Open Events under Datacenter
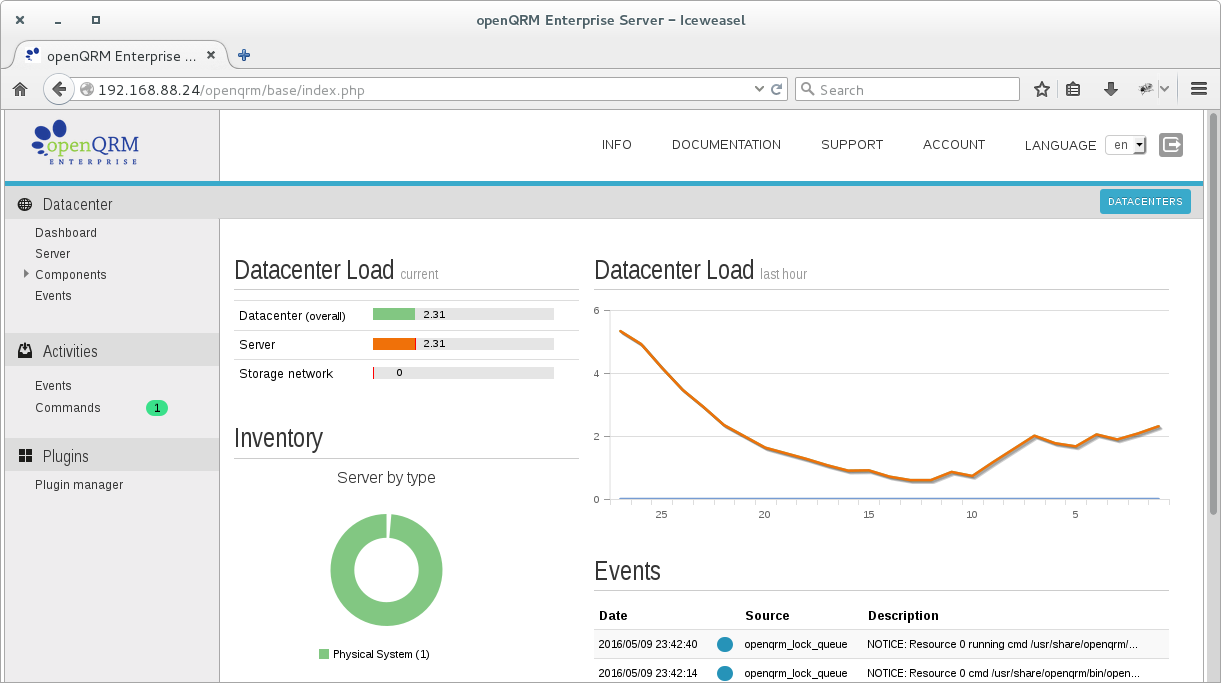 [x=53, y=296]
